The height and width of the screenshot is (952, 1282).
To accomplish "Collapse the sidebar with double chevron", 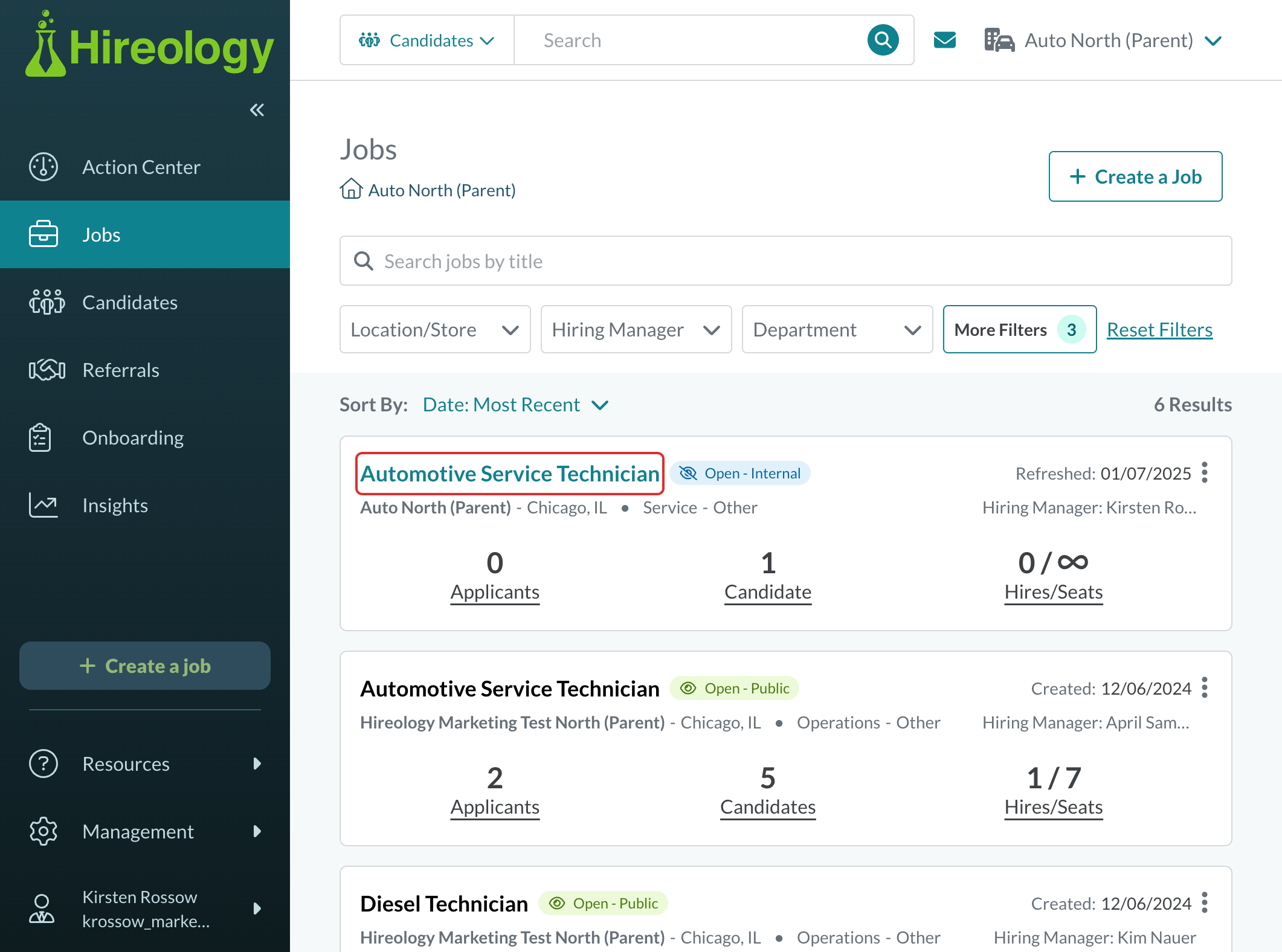I will pyautogui.click(x=257, y=110).
